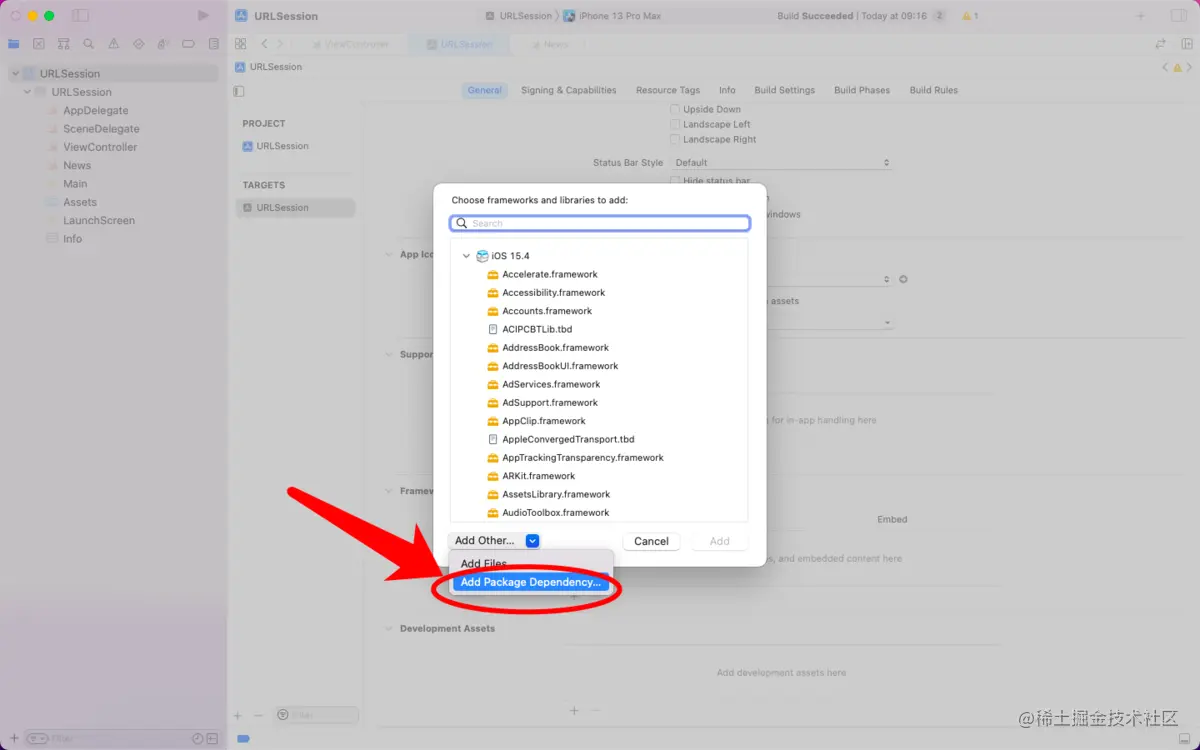This screenshot has height=750, width=1200.
Task: Go forward in editor history
Action: [280, 44]
